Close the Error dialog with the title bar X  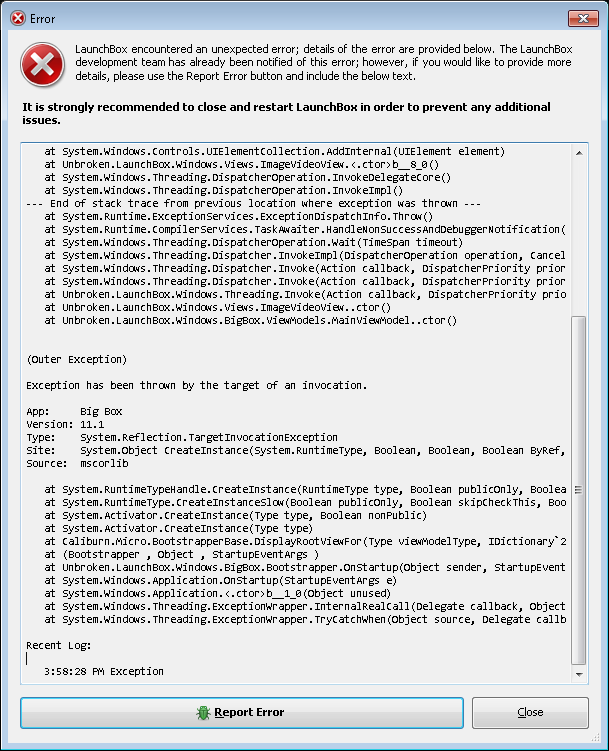point(583,19)
